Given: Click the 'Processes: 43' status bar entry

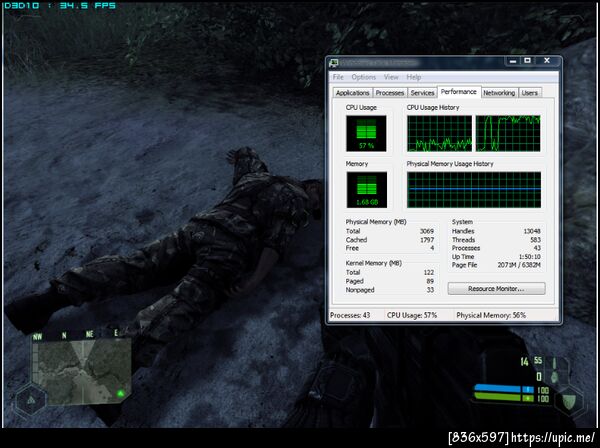Looking at the screenshot, I should [x=350, y=315].
